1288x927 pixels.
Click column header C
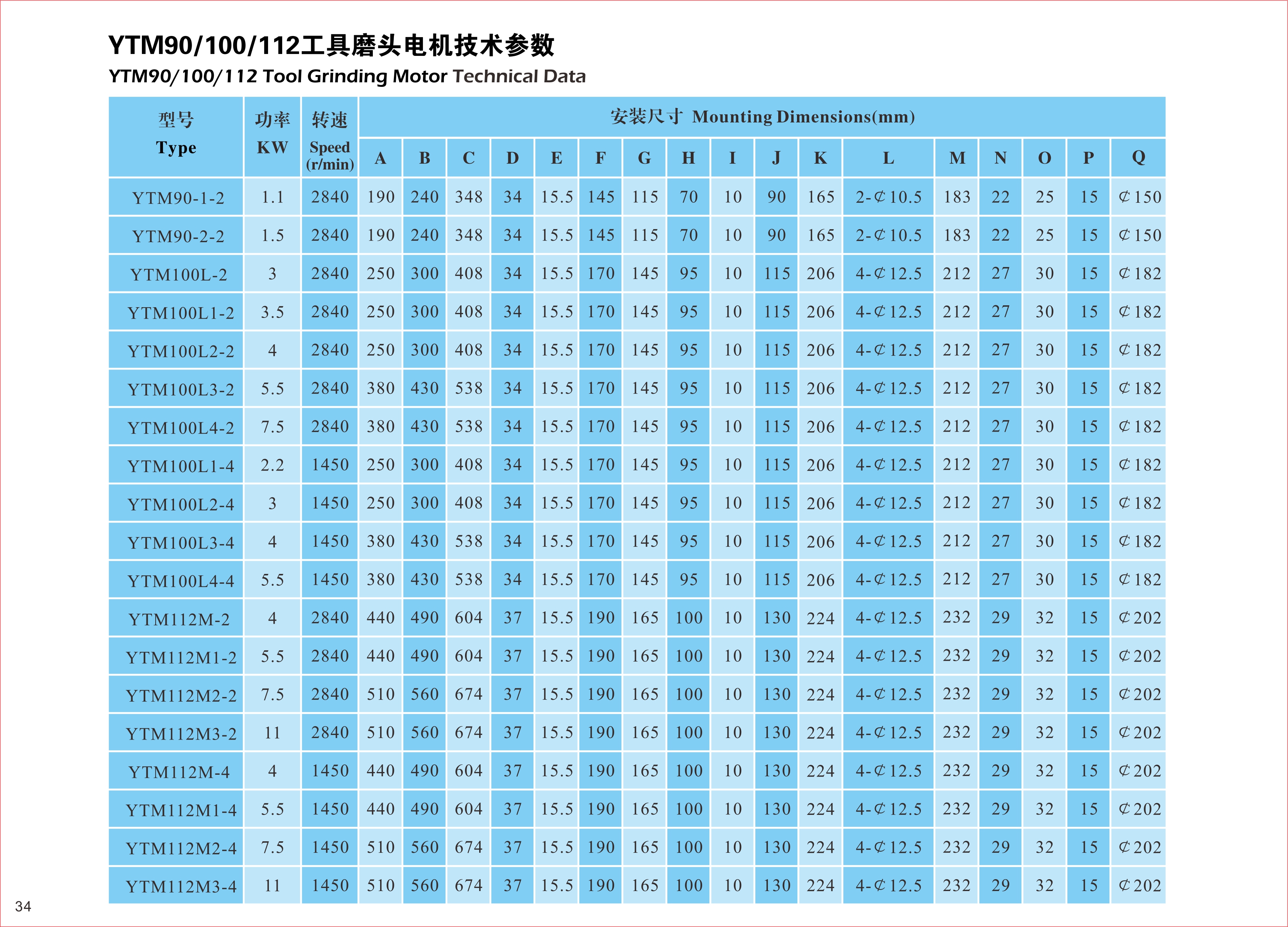(468, 158)
